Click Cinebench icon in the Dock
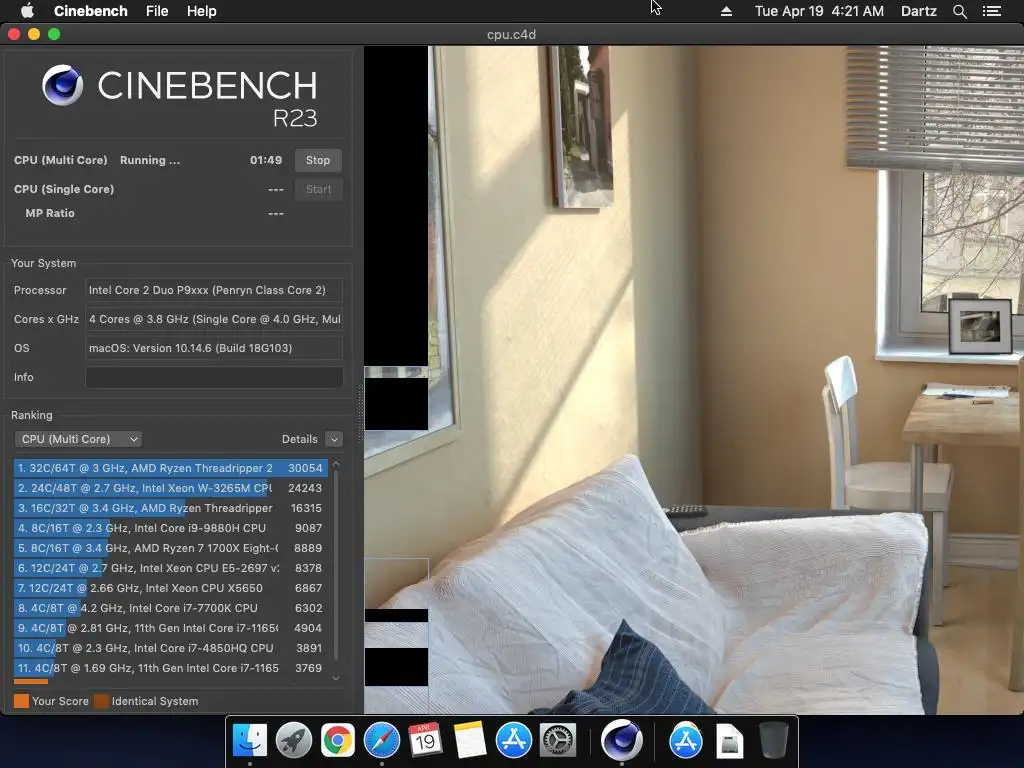Image resolution: width=1024 pixels, height=768 pixels. 621,741
